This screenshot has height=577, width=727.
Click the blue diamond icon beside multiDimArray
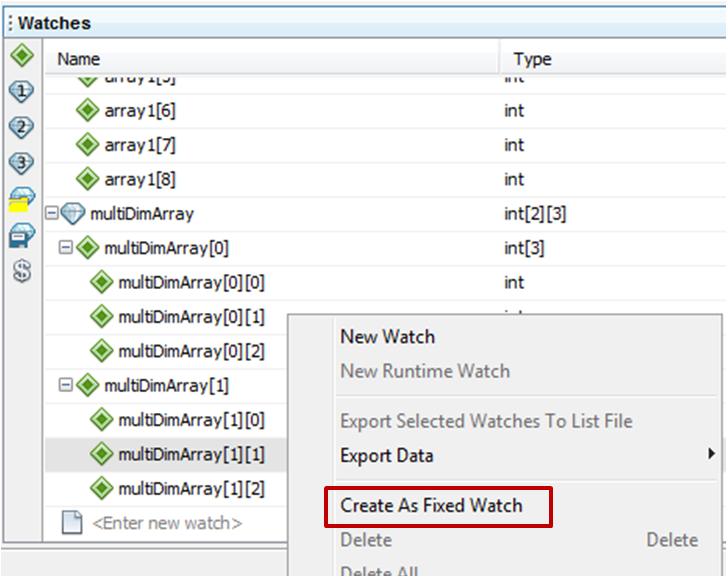pos(73,214)
